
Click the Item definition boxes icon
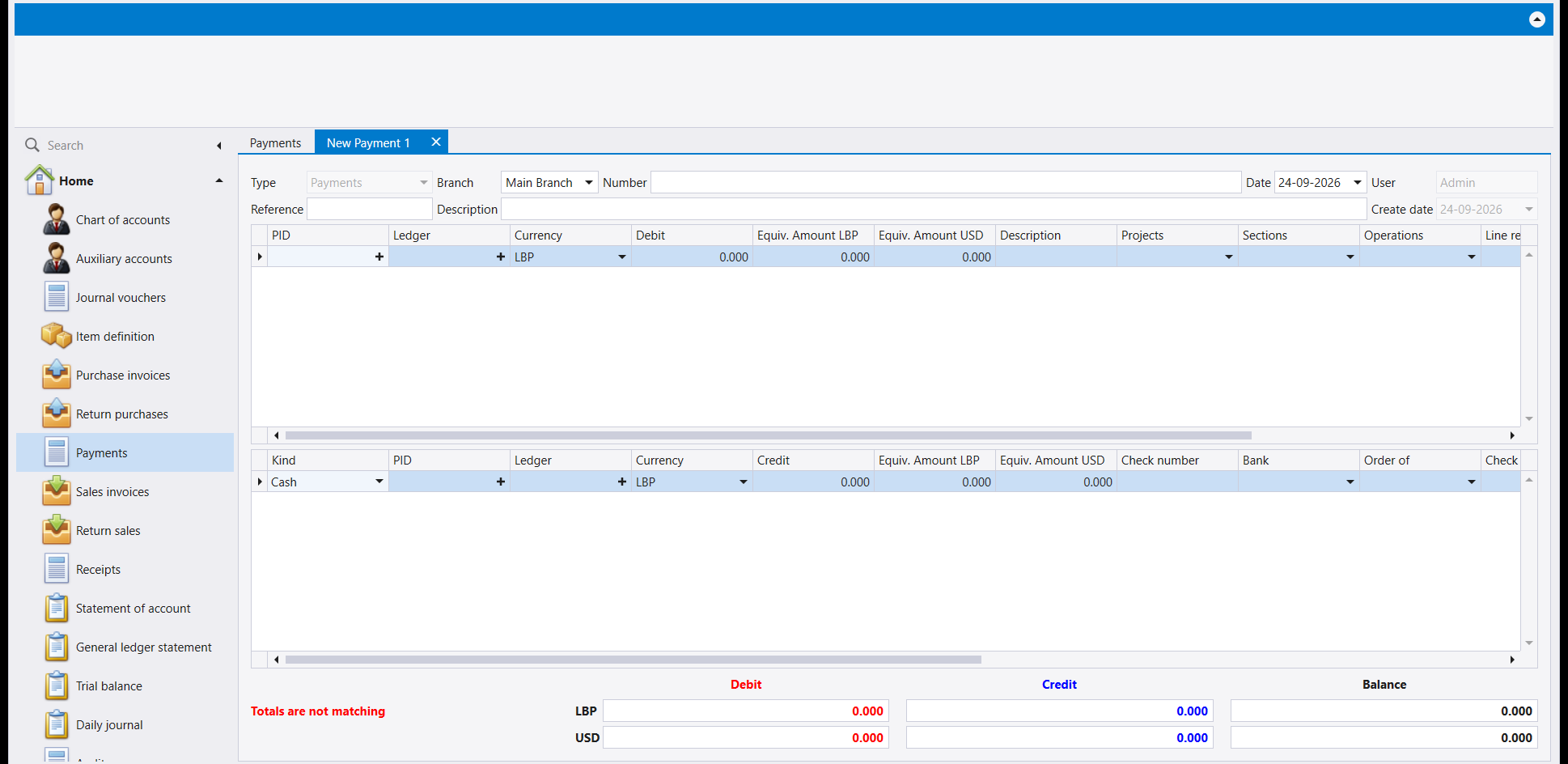click(57, 336)
